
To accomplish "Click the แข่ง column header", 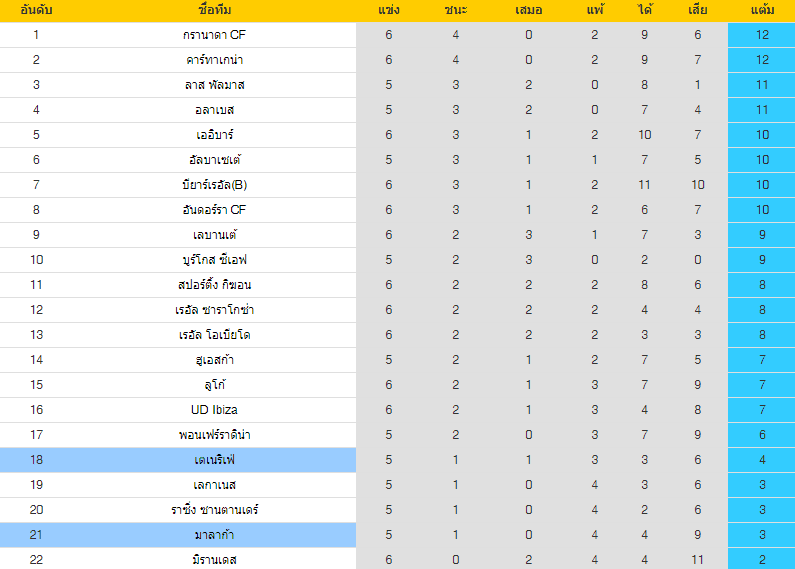I will click(x=389, y=10).
